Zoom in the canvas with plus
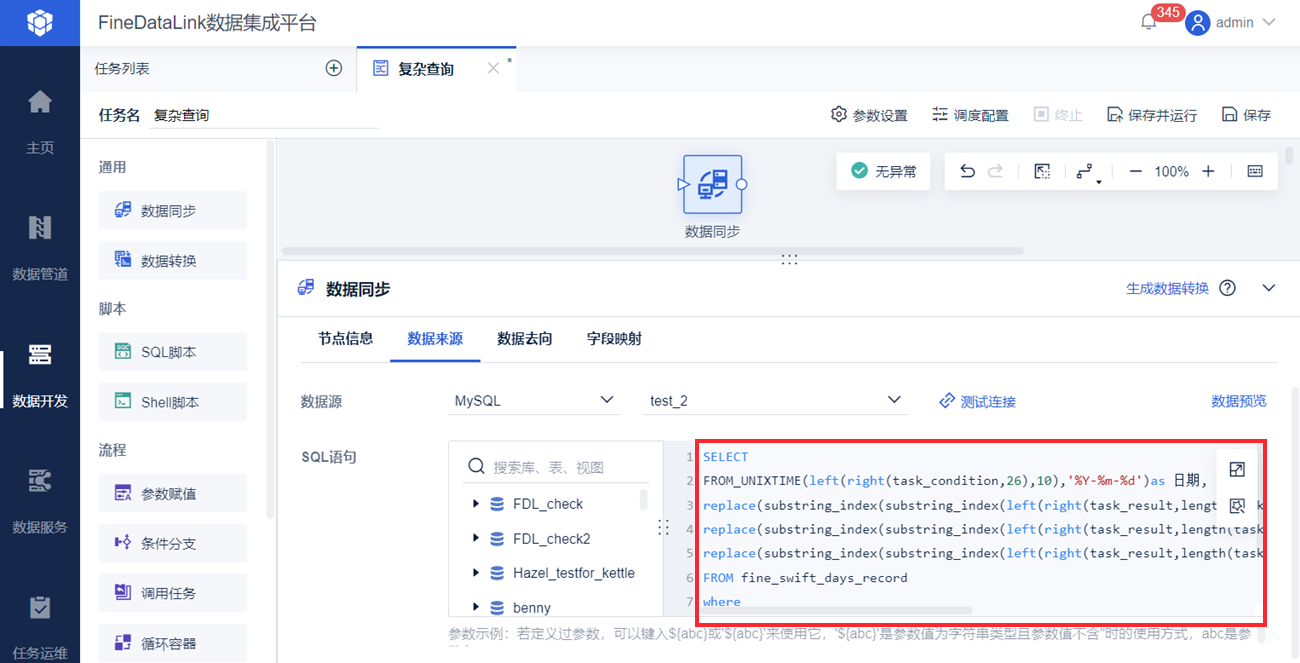1300x663 pixels. [x=1208, y=171]
